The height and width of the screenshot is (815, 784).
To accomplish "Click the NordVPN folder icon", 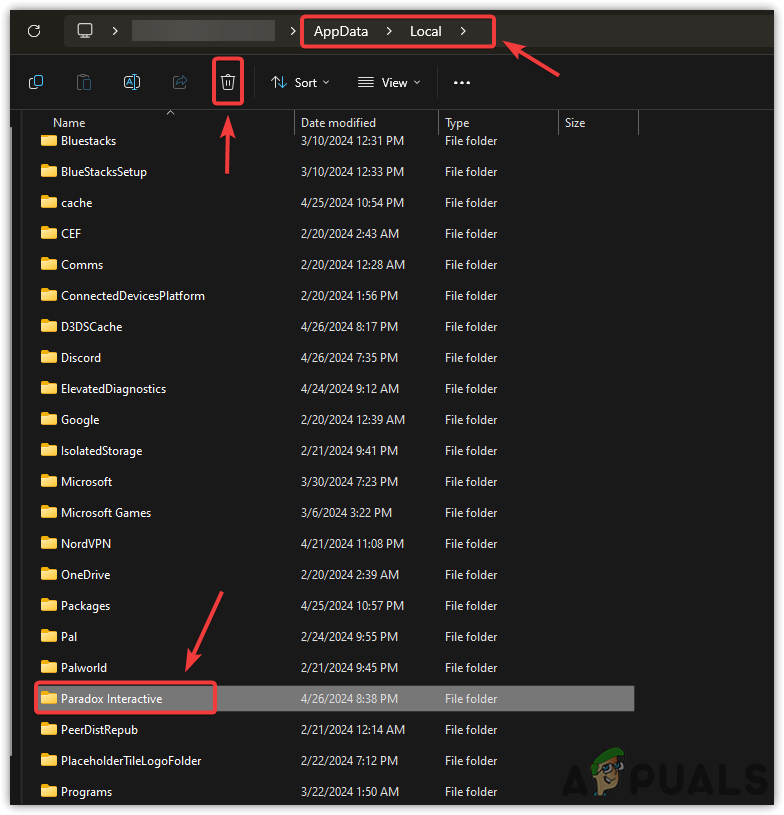I will tap(49, 543).
